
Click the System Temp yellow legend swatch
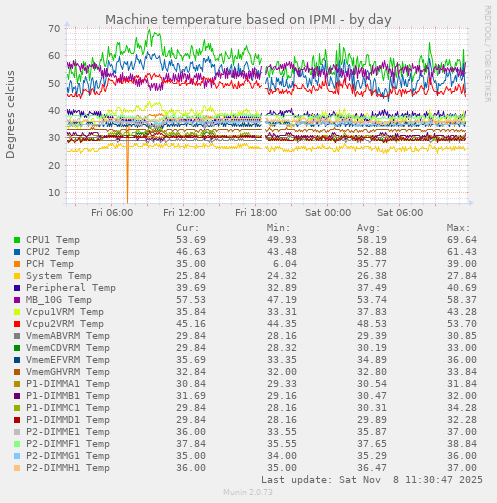[17, 276]
